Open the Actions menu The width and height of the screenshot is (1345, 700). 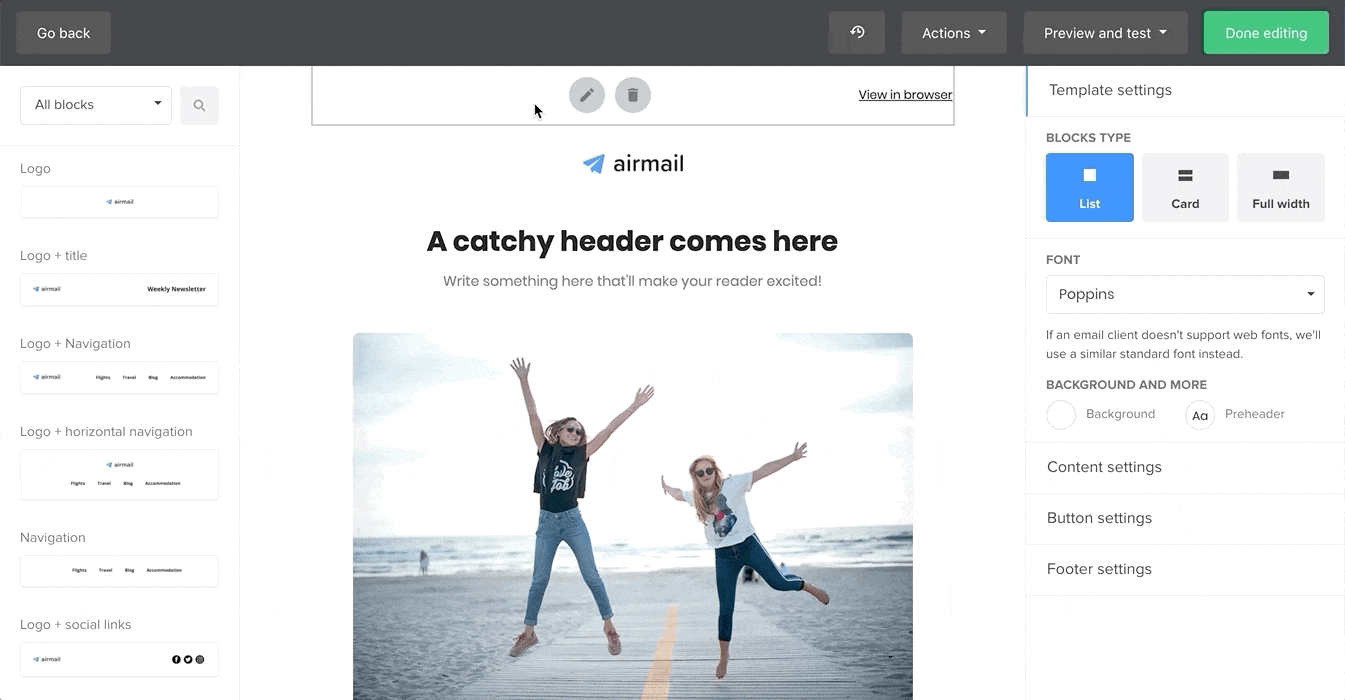(x=953, y=32)
